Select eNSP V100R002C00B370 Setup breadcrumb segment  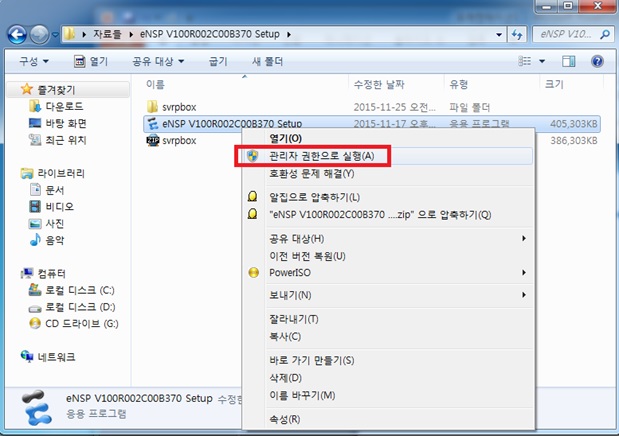(x=210, y=34)
